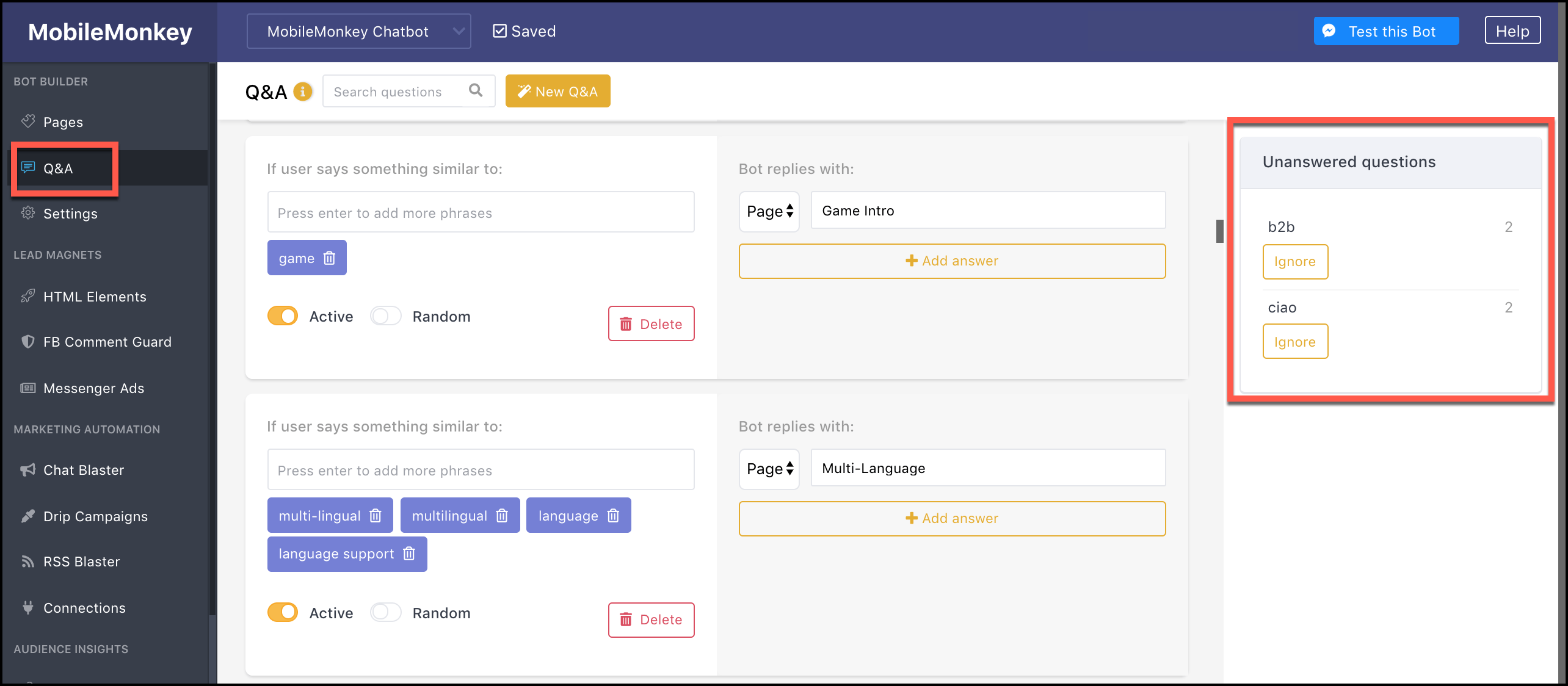
Task: Remove the 'game' phrase via trash icon
Action: 330,258
